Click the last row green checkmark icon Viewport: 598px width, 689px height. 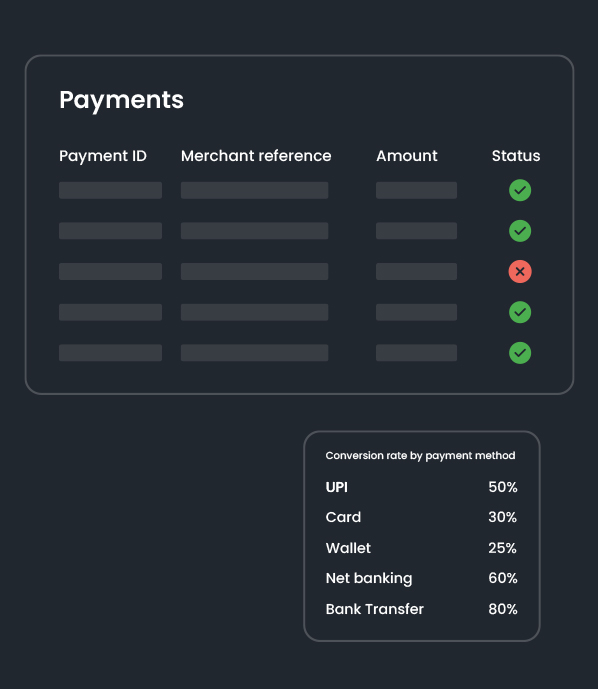point(520,353)
